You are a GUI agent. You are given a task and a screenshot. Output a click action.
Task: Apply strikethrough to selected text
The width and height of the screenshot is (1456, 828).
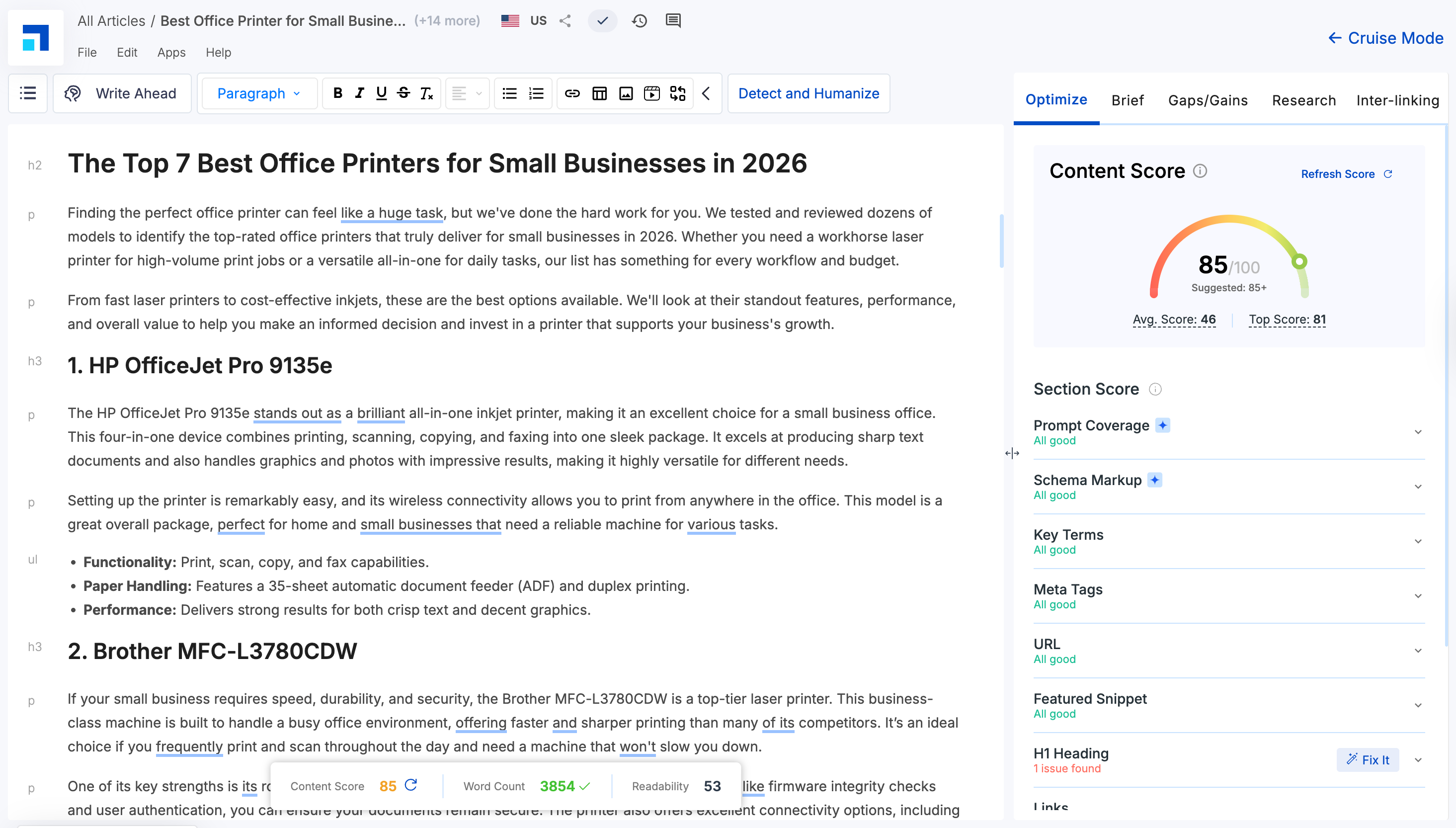[403, 93]
